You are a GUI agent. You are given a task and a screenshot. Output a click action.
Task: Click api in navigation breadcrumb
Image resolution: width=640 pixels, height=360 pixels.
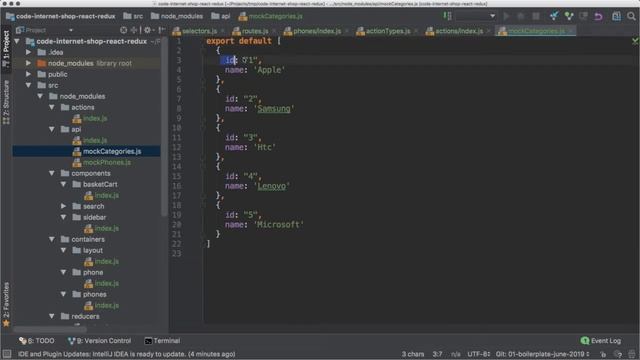point(221,16)
